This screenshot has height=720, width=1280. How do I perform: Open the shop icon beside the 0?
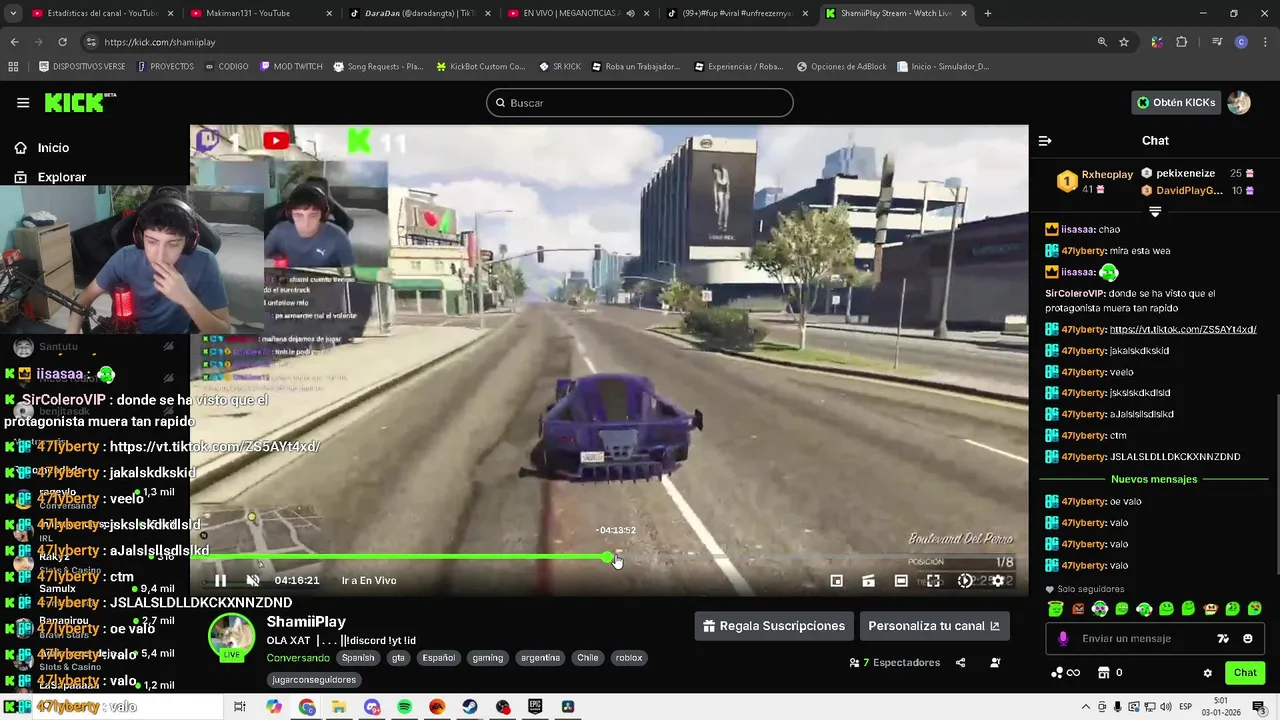(x=1104, y=673)
